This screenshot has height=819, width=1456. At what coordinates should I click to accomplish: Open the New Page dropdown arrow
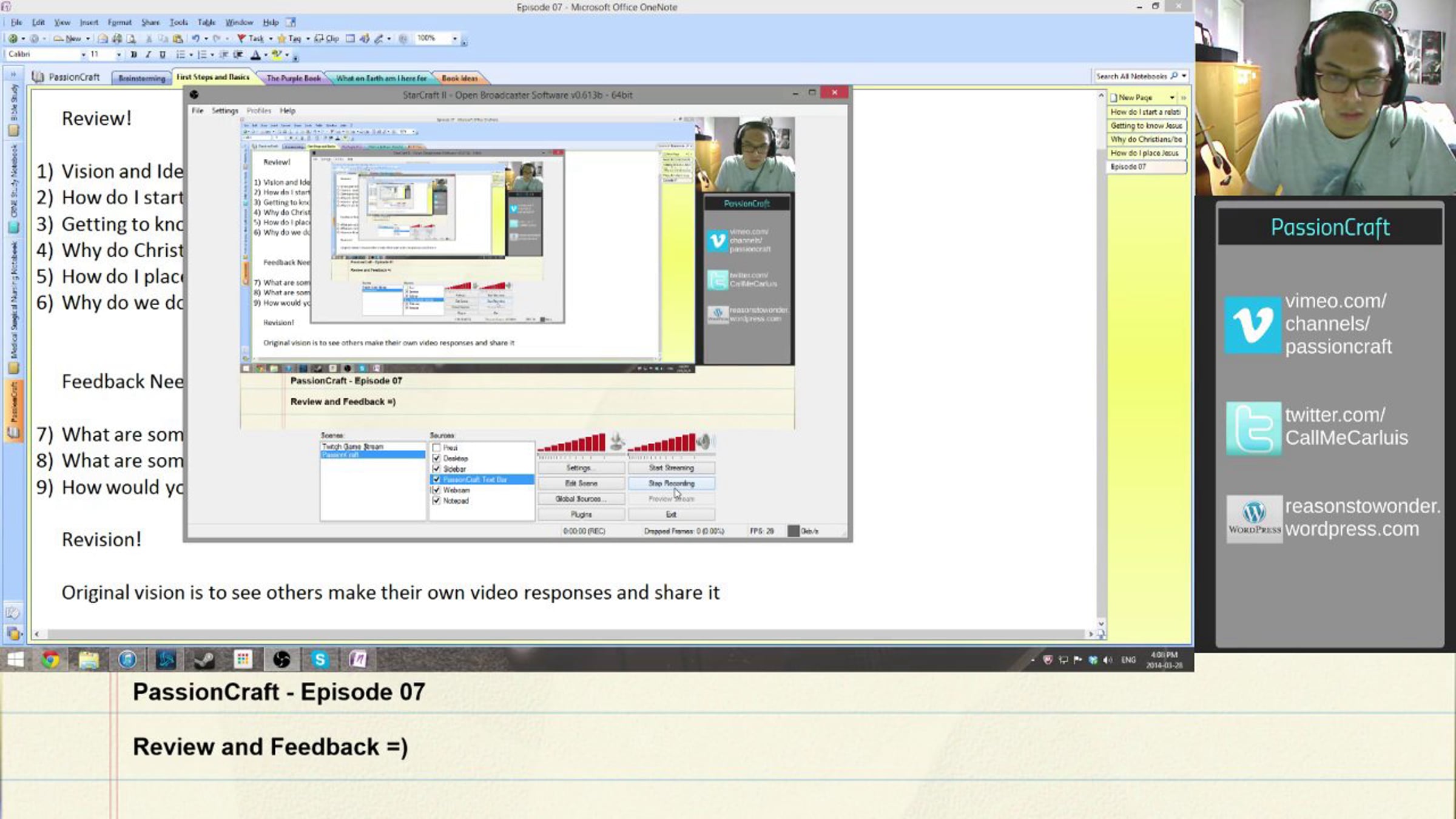click(1171, 98)
